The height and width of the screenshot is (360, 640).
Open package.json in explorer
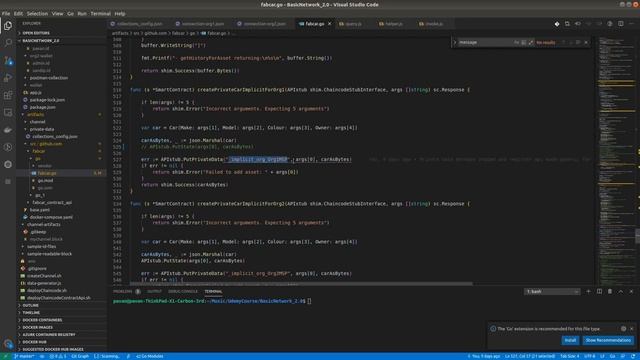point(42,107)
